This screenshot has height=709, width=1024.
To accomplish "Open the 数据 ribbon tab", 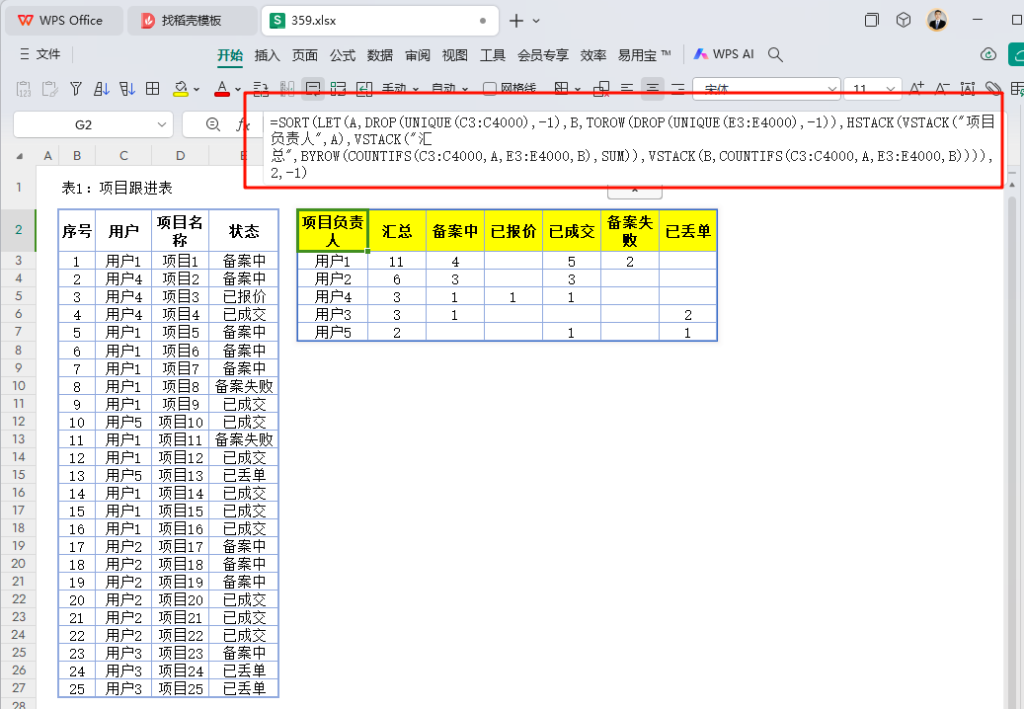I will click(380, 55).
